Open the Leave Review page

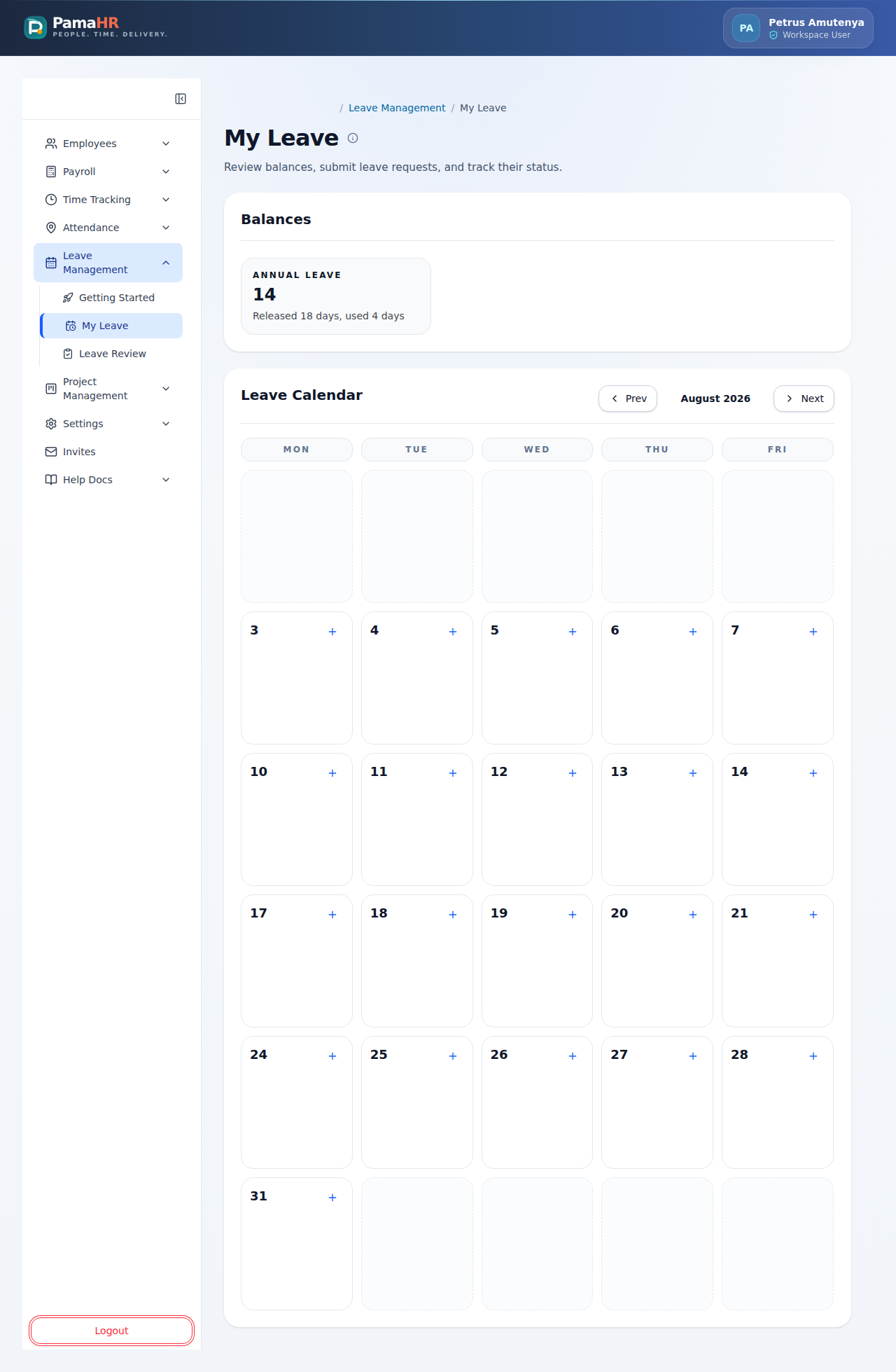tap(112, 354)
